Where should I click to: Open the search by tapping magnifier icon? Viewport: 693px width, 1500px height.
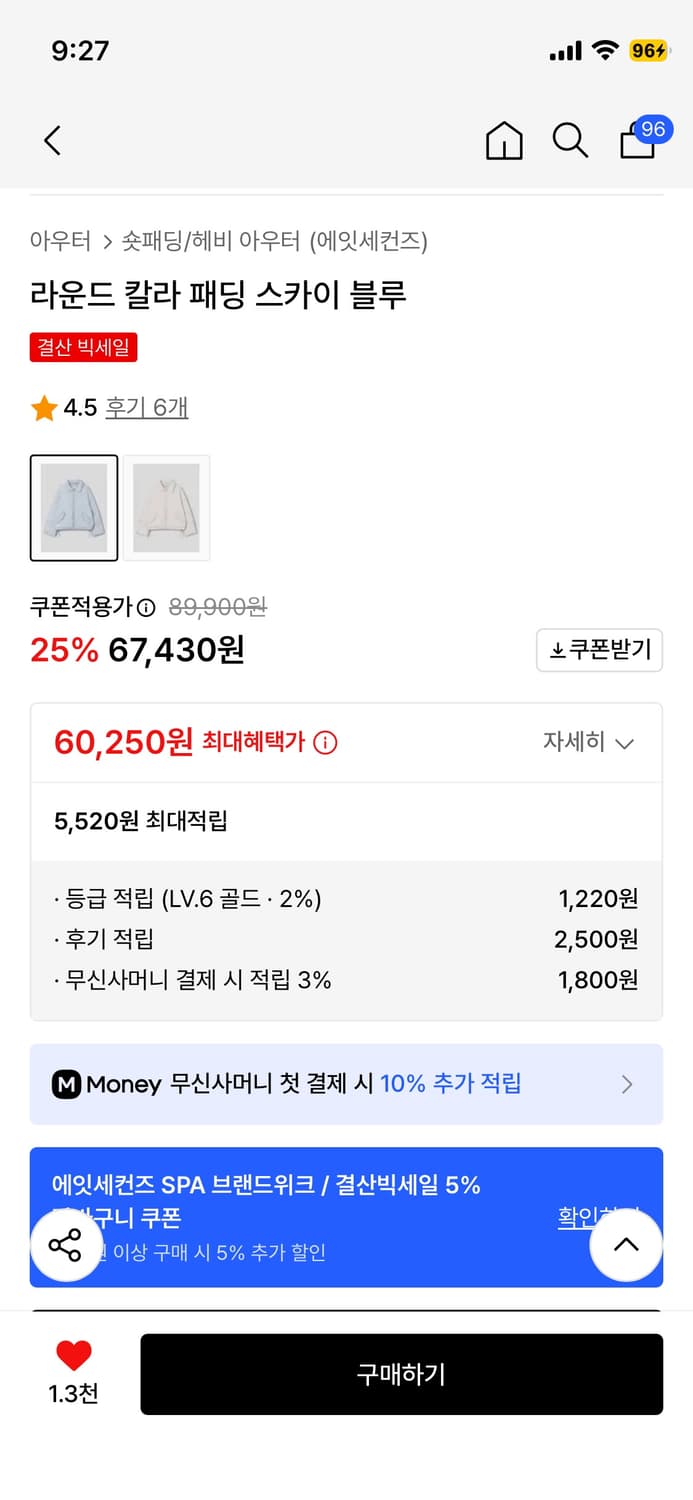point(570,141)
